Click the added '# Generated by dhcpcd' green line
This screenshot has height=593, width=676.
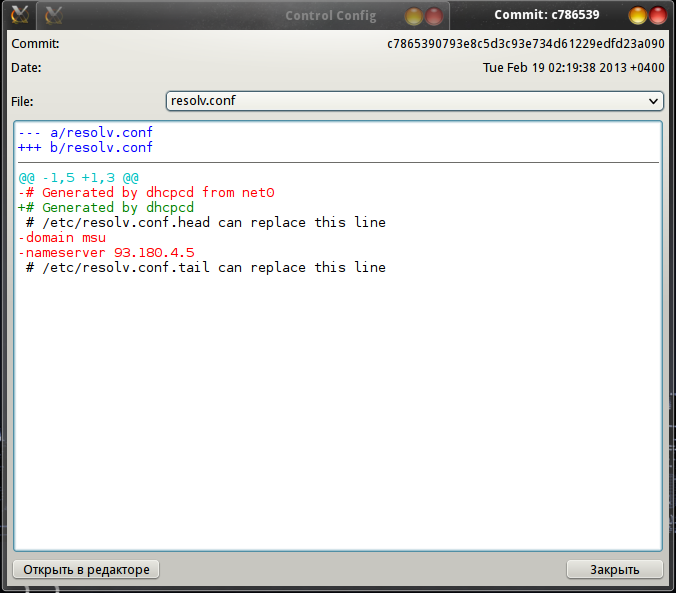pos(106,207)
